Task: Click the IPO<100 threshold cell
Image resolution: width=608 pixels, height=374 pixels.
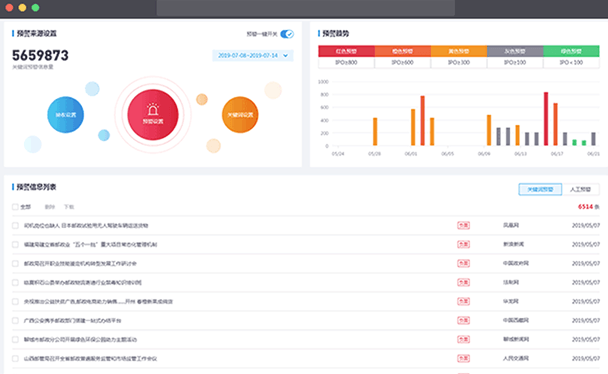Action: point(571,62)
